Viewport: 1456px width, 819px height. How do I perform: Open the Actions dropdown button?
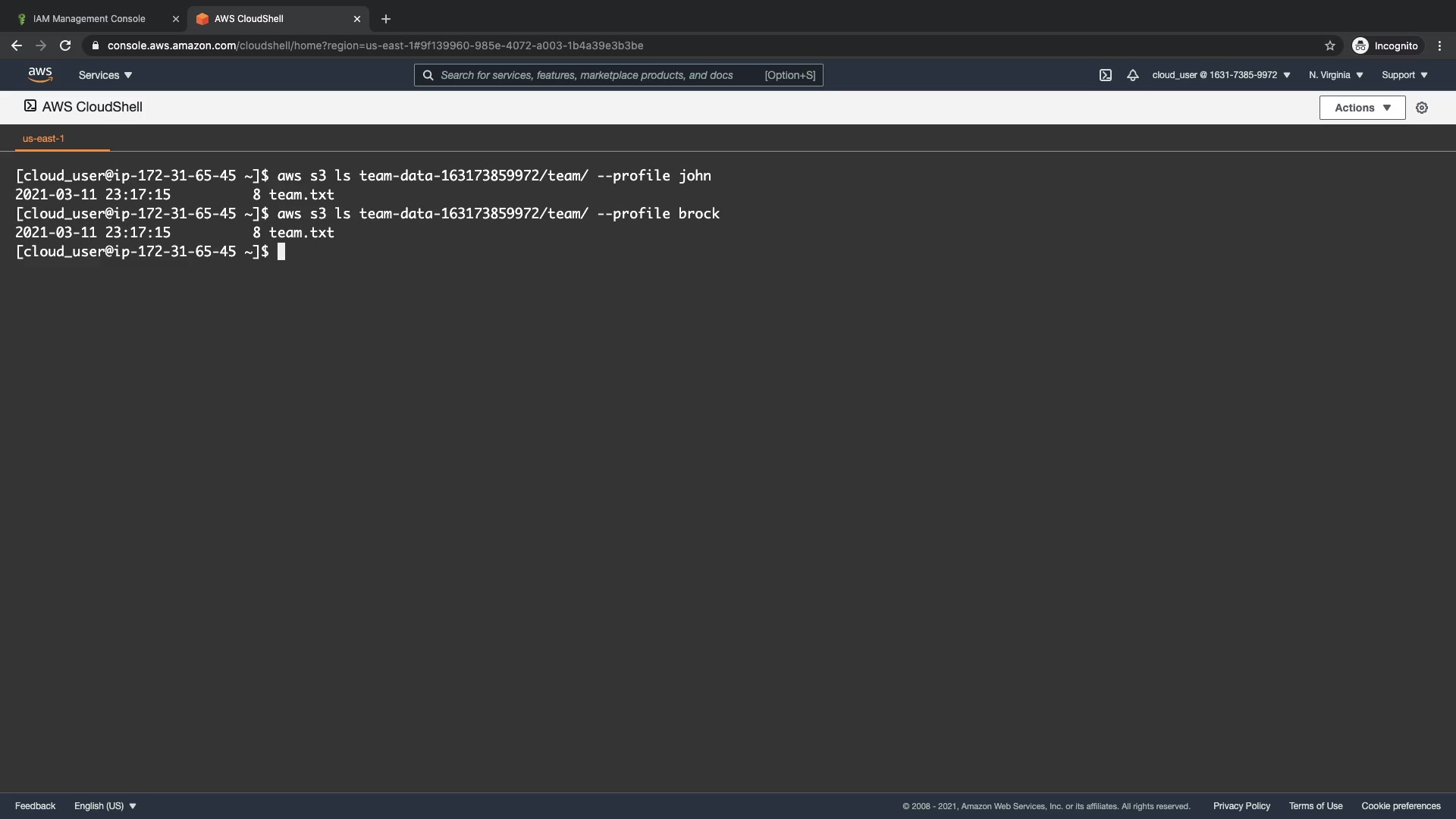point(1362,108)
